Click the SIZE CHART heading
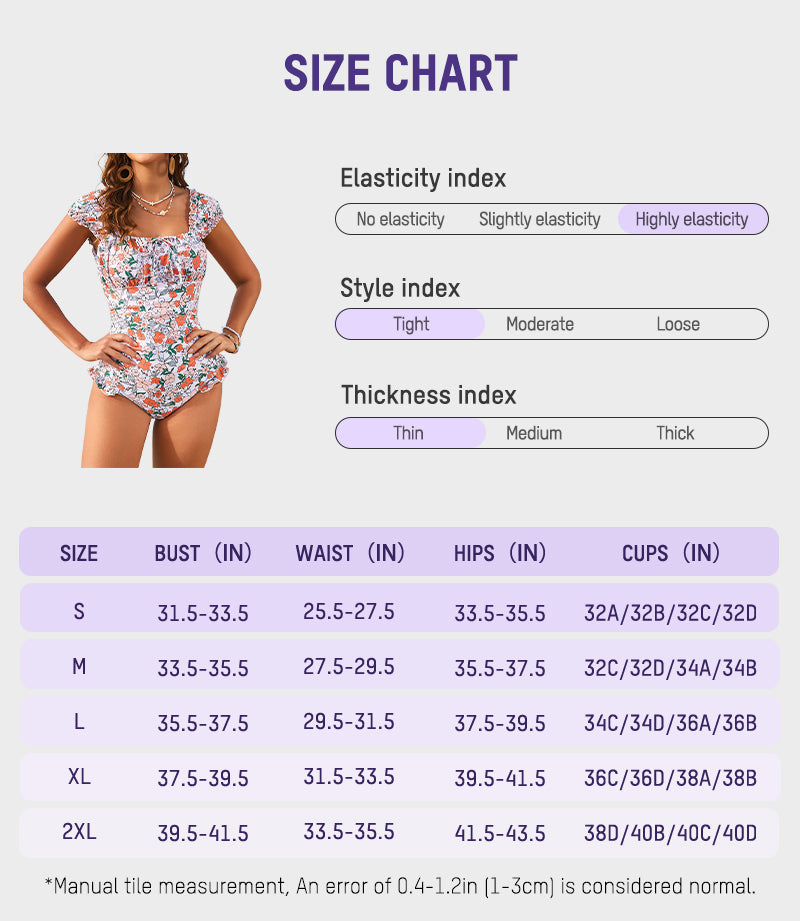The height and width of the screenshot is (921, 800). click(400, 74)
